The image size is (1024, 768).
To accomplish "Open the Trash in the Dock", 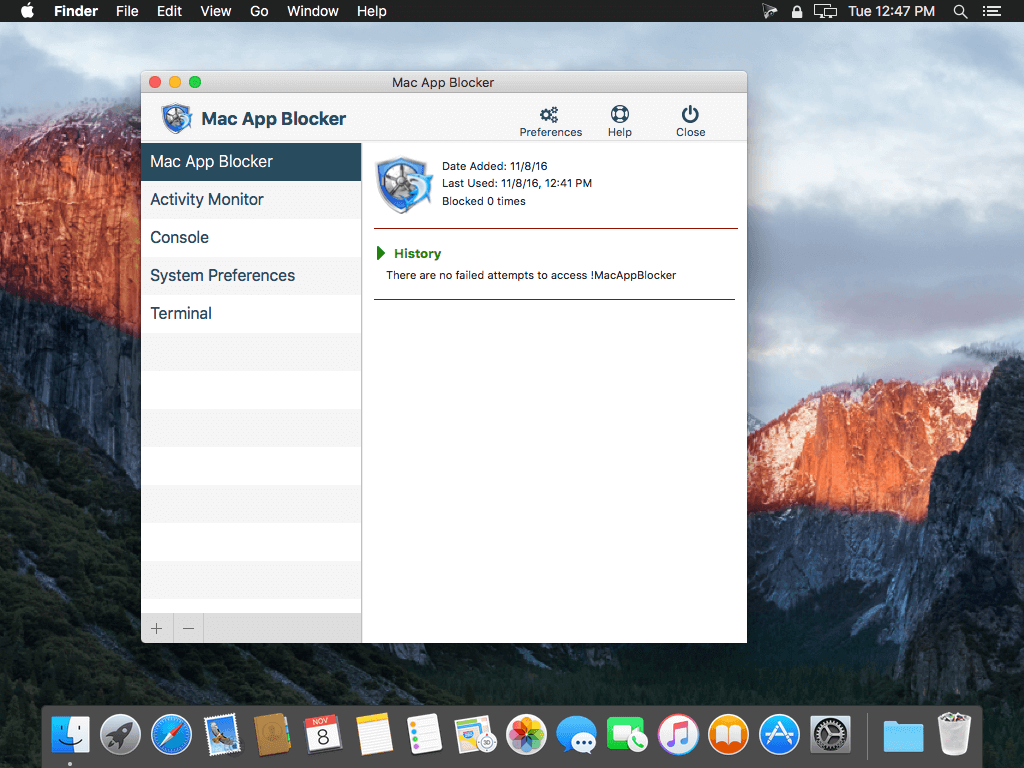I will click(x=954, y=734).
